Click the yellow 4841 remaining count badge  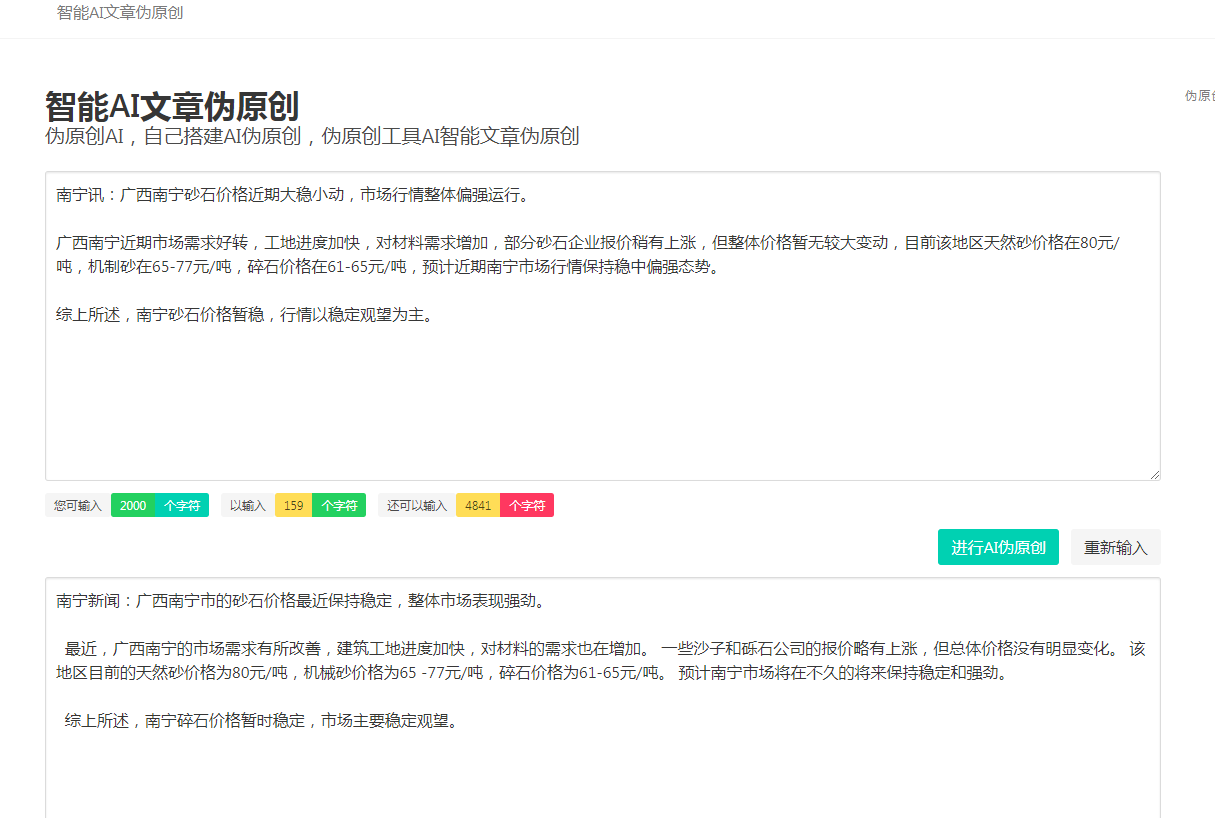pos(478,506)
